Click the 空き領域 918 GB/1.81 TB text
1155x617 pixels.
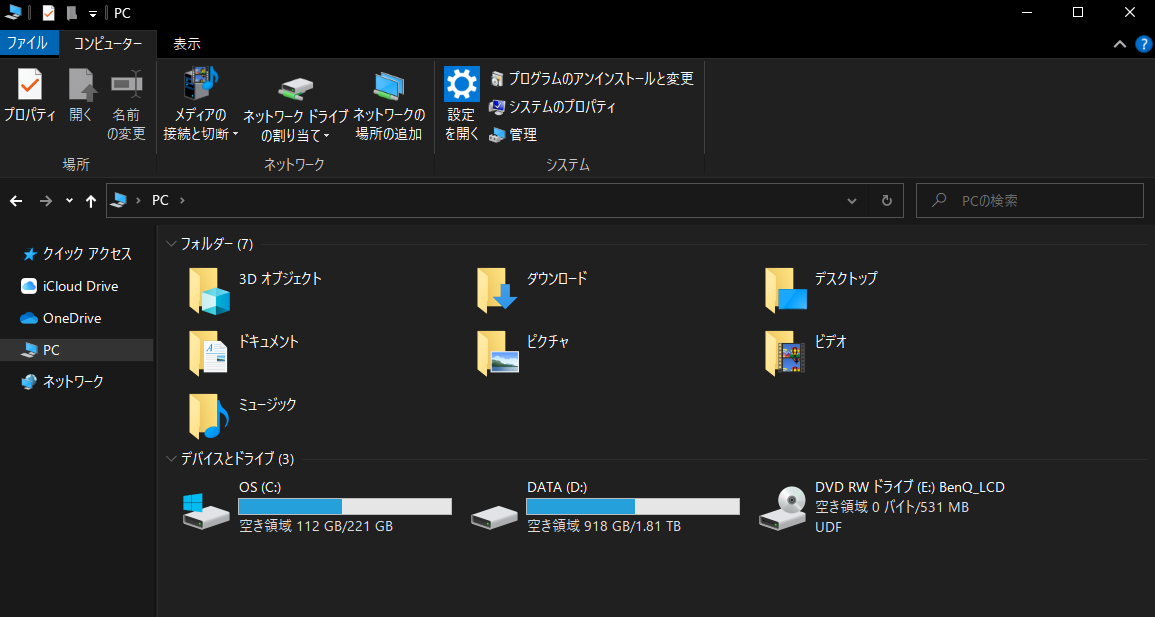tap(604, 526)
